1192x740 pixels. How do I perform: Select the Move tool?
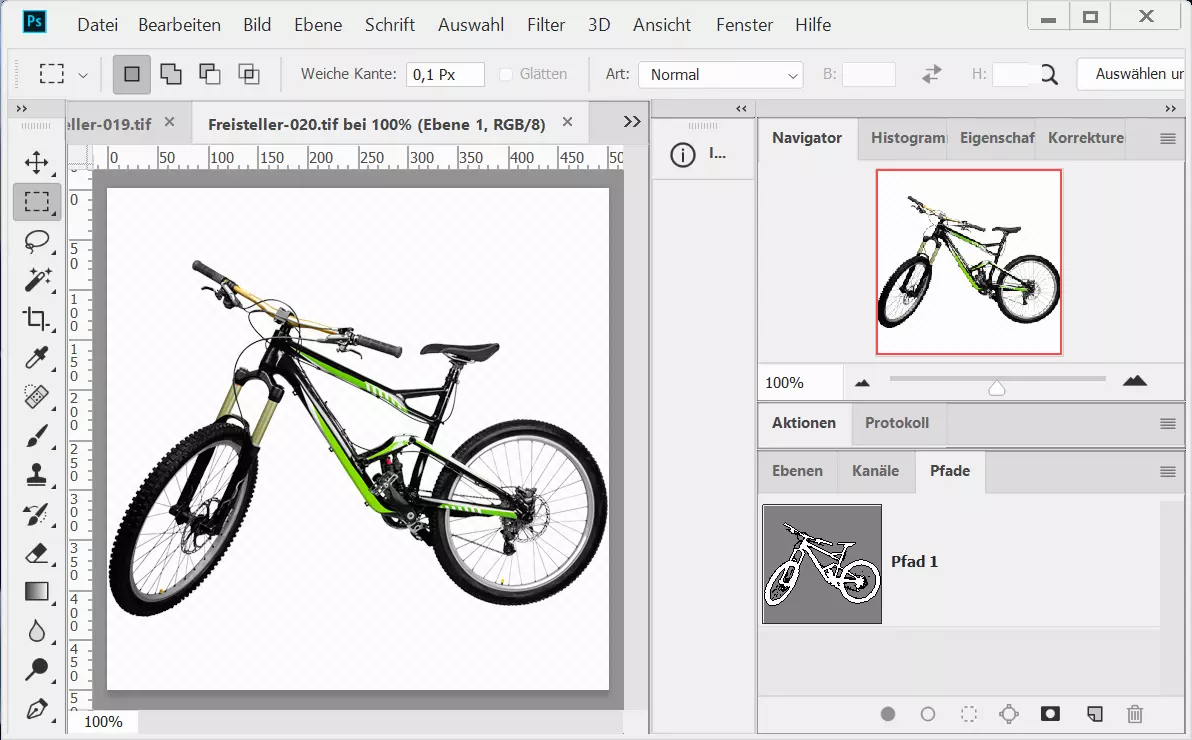[37, 162]
